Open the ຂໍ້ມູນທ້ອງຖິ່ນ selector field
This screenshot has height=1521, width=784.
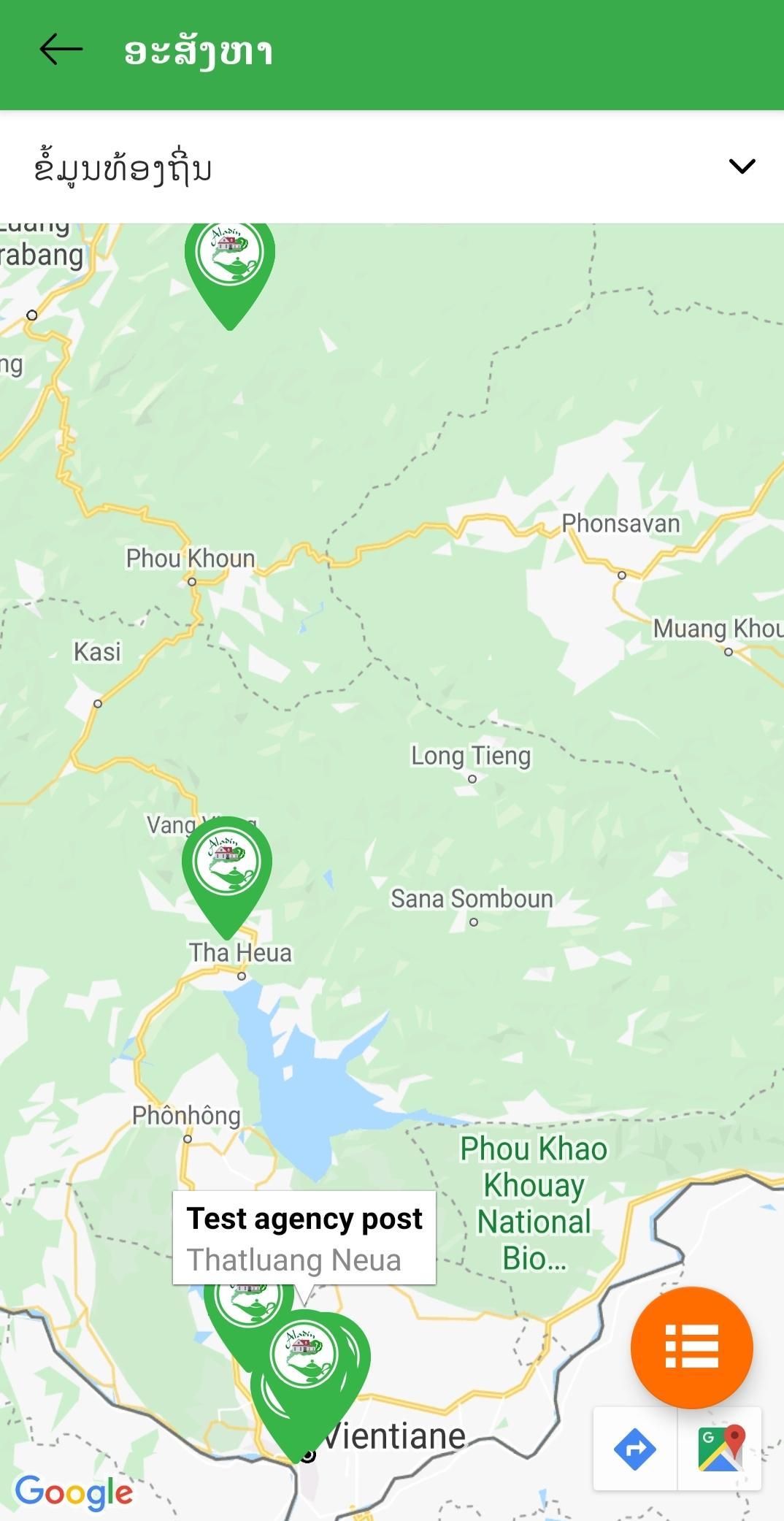(x=392, y=167)
